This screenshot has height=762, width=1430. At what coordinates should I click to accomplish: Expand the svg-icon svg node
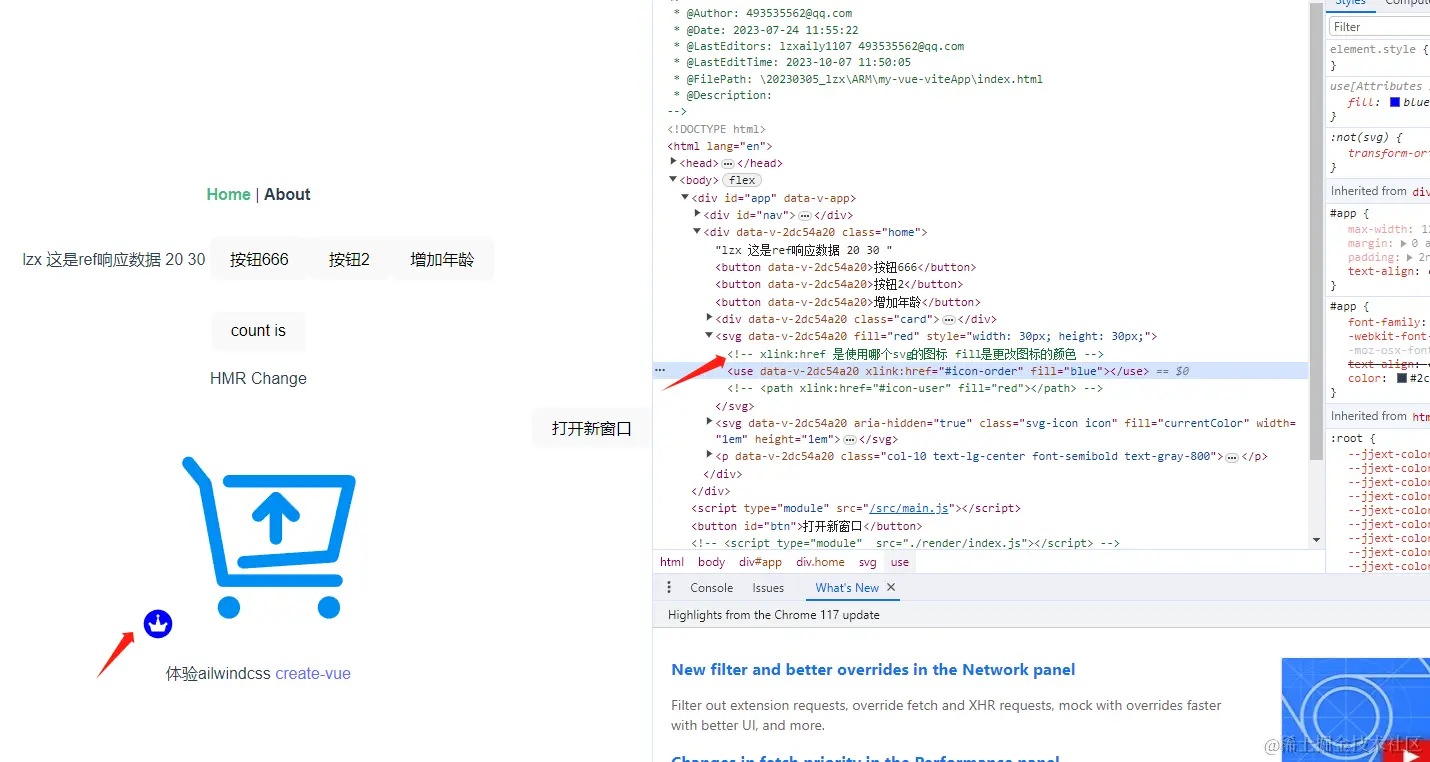click(709, 422)
